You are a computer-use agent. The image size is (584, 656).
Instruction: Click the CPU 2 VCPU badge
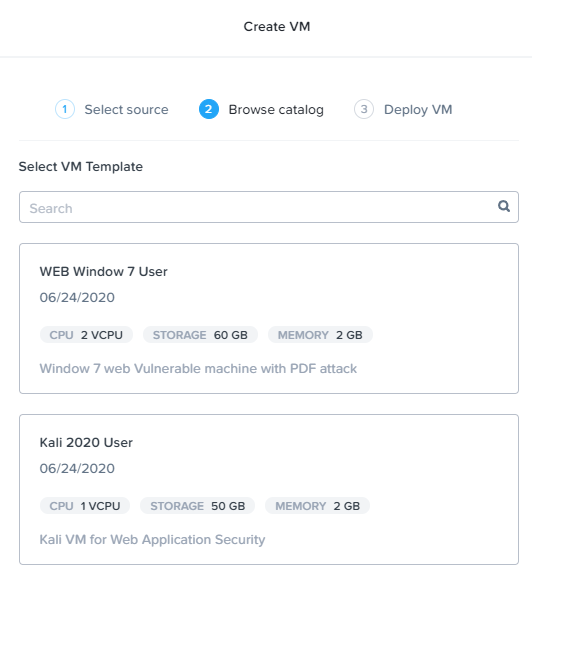pyautogui.click(x=86, y=335)
